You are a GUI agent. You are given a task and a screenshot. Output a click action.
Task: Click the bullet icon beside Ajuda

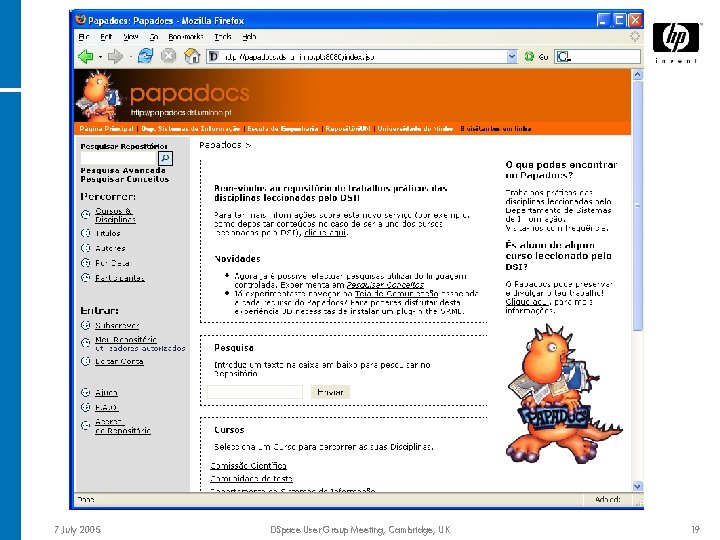[x=85, y=392]
